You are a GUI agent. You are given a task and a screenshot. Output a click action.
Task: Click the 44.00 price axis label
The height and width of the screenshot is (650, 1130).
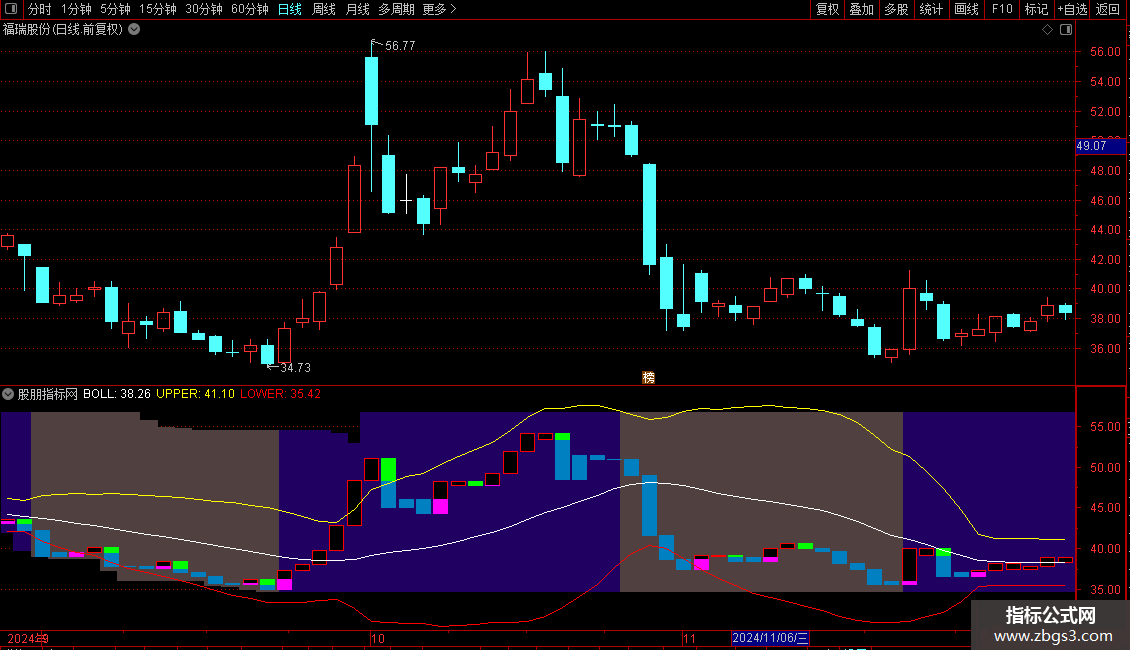[x=1105, y=230]
